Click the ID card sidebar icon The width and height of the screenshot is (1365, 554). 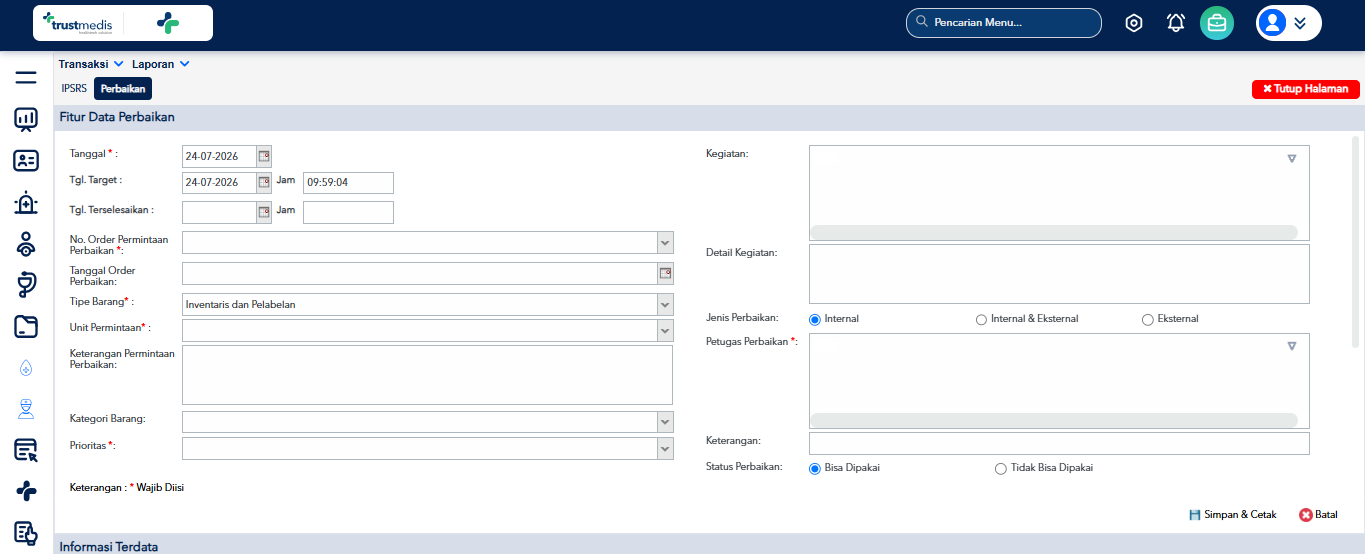point(26,160)
